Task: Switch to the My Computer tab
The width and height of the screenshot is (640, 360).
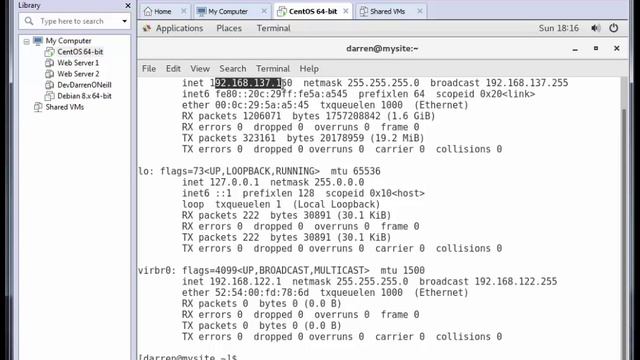Action: point(228,11)
